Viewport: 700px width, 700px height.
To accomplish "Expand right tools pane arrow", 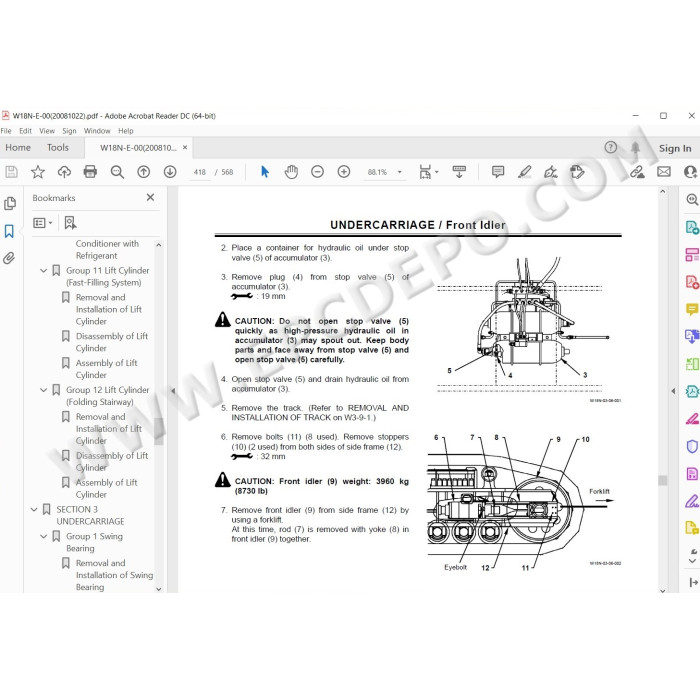I will coord(673,391).
